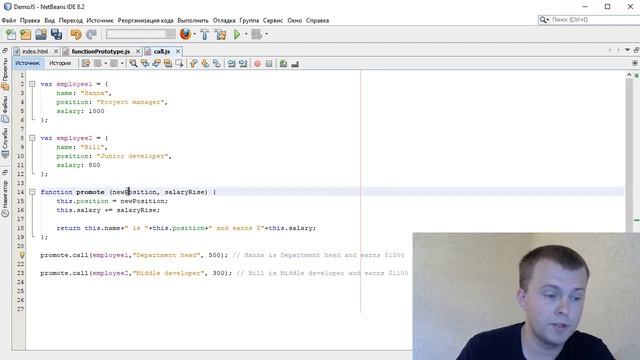Click the Debug Project toolbar icon

pos(256,34)
